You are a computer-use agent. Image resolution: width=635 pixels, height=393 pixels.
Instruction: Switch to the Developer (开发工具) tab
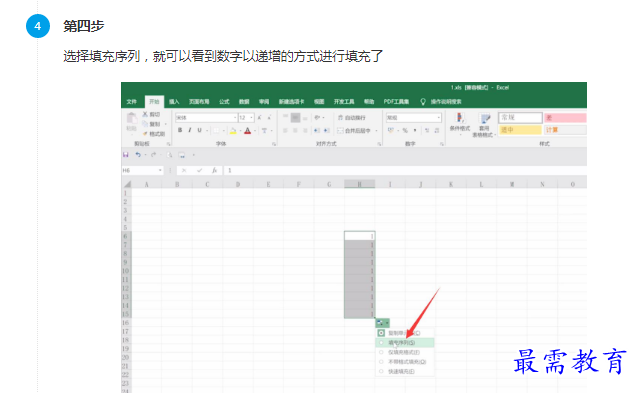pos(344,102)
